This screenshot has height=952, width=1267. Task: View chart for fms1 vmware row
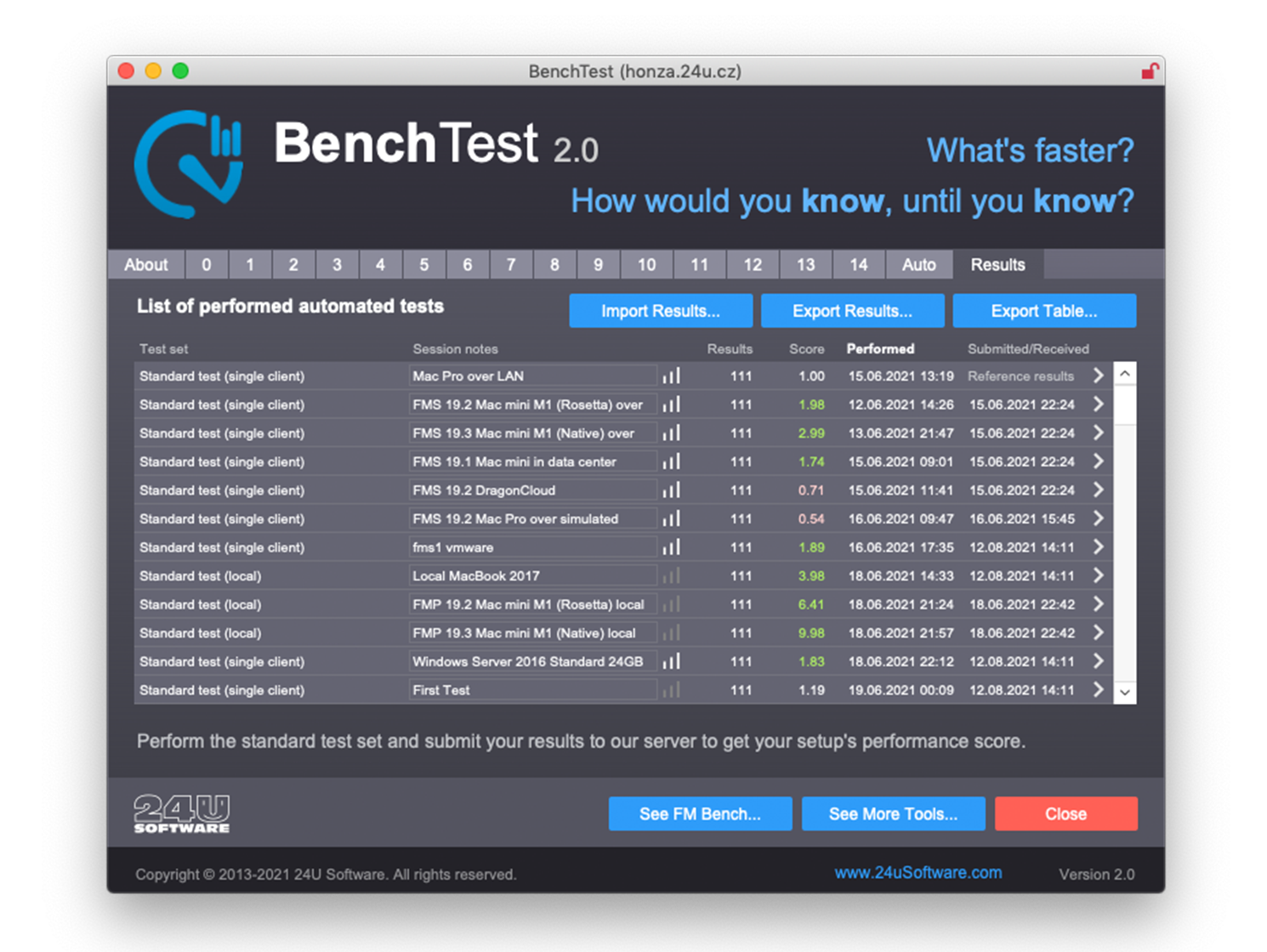point(671,547)
